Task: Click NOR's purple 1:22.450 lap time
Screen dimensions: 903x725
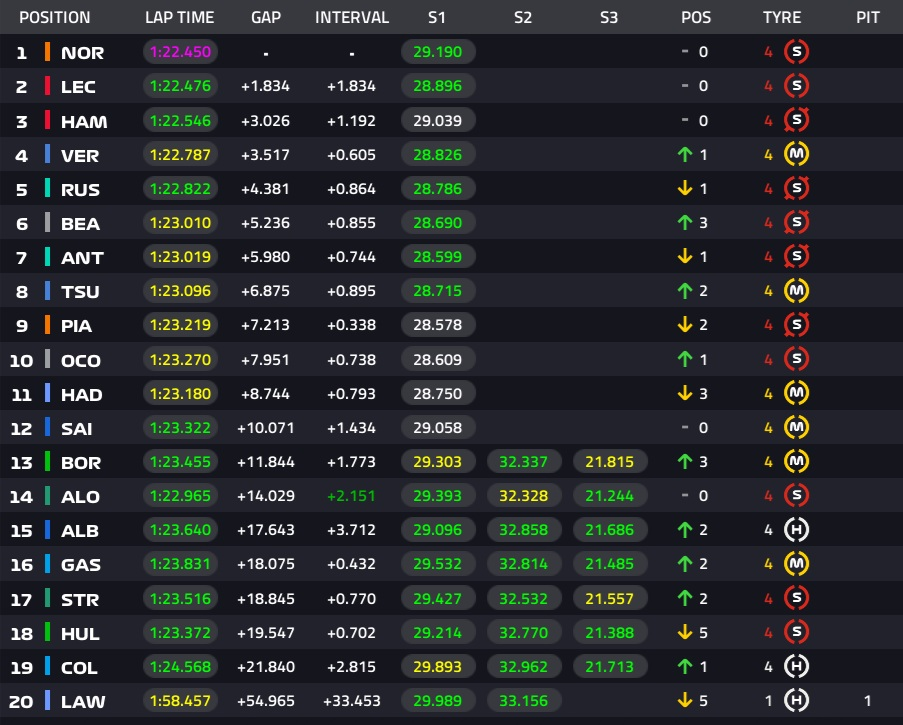Action: click(180, 52)
